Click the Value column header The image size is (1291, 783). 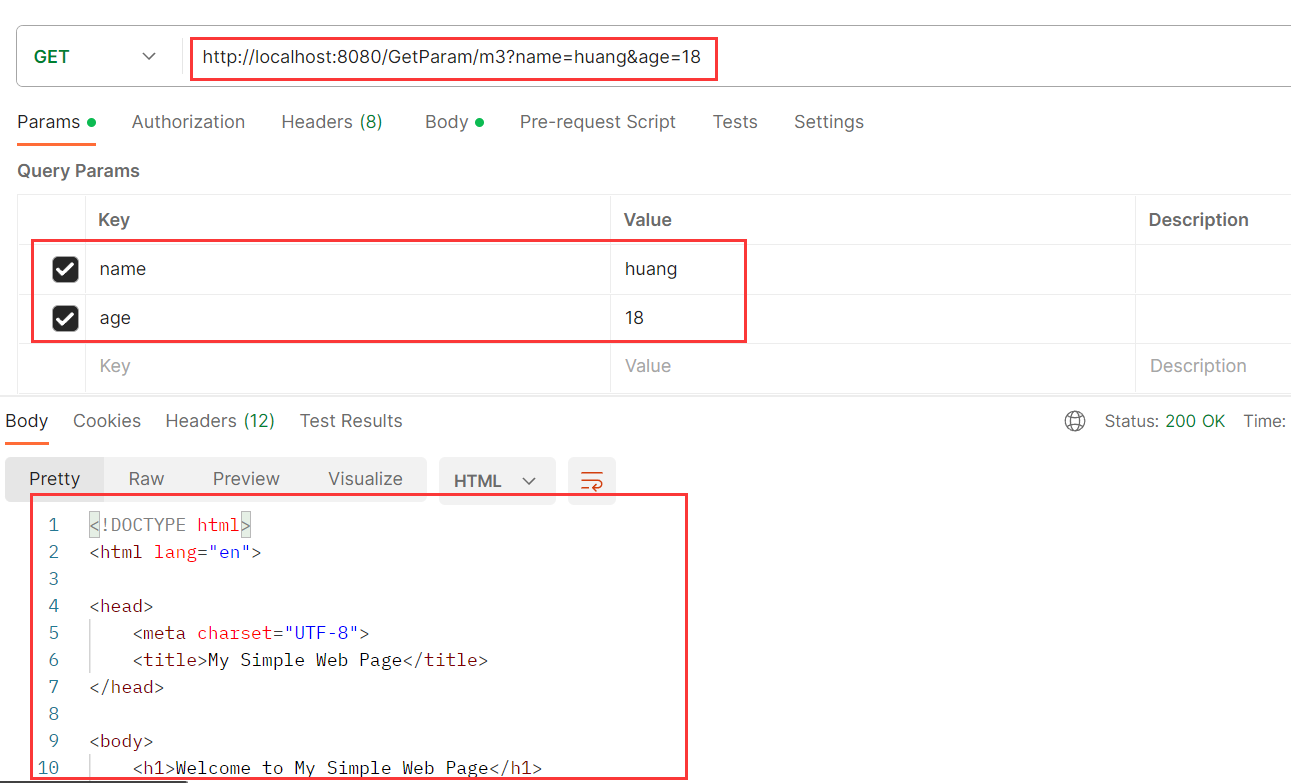648,220
